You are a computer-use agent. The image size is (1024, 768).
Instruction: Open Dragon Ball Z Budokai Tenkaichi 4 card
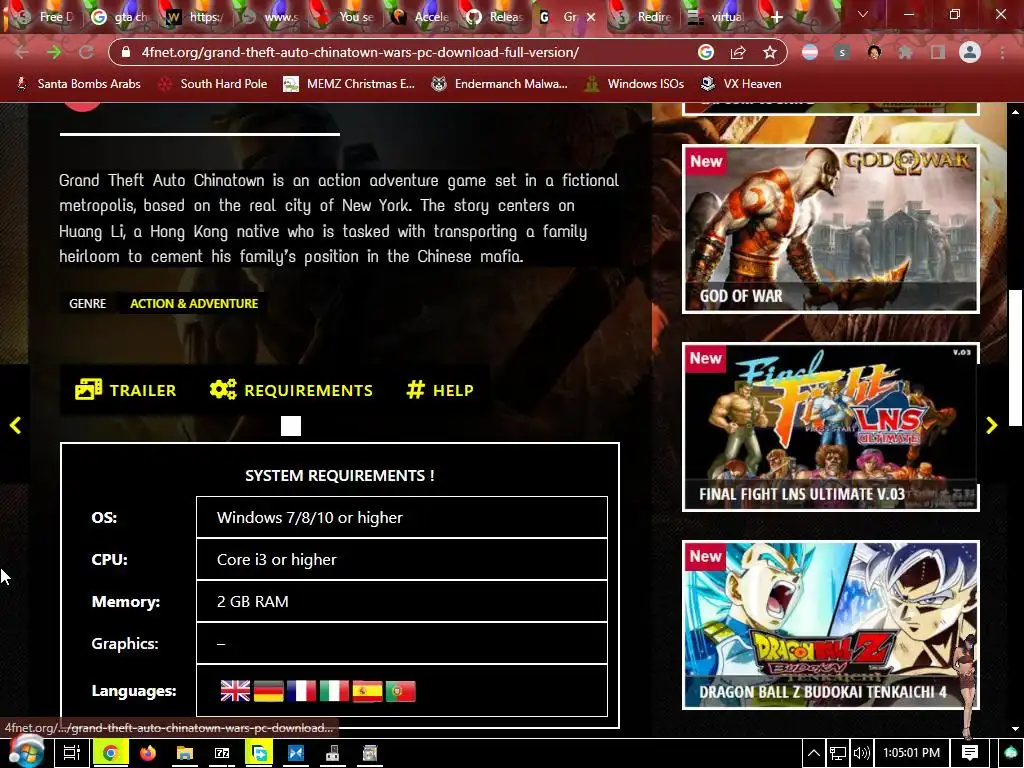click(831, 624)
